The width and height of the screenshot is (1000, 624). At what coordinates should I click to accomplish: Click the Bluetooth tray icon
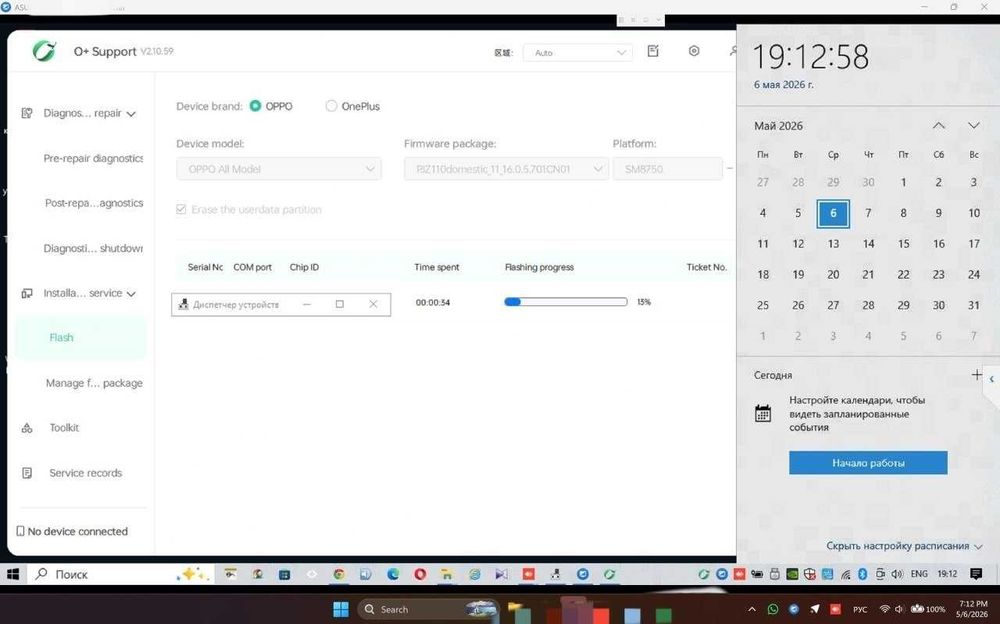pyautogui.click(x=862, y=574)
